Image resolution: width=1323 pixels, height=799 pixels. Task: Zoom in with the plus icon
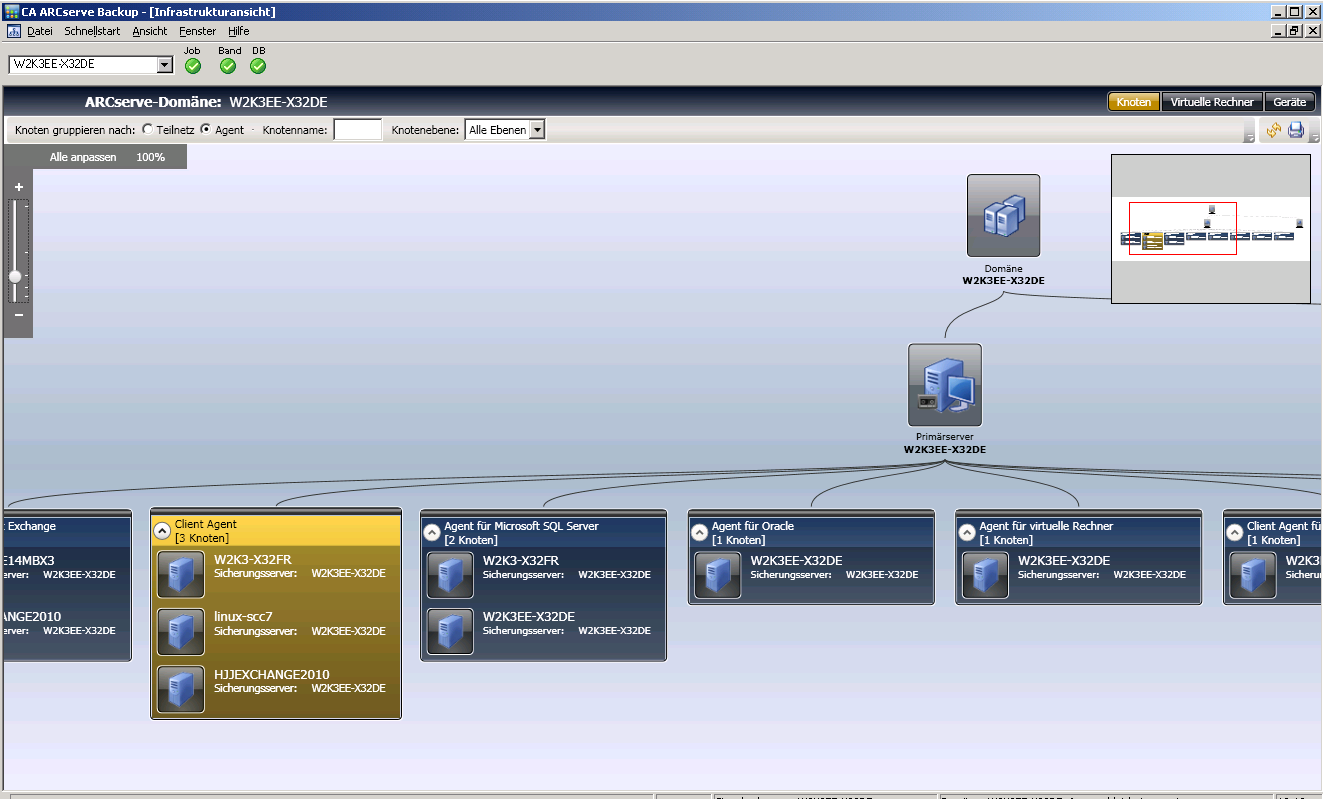[x=18, y=187]
